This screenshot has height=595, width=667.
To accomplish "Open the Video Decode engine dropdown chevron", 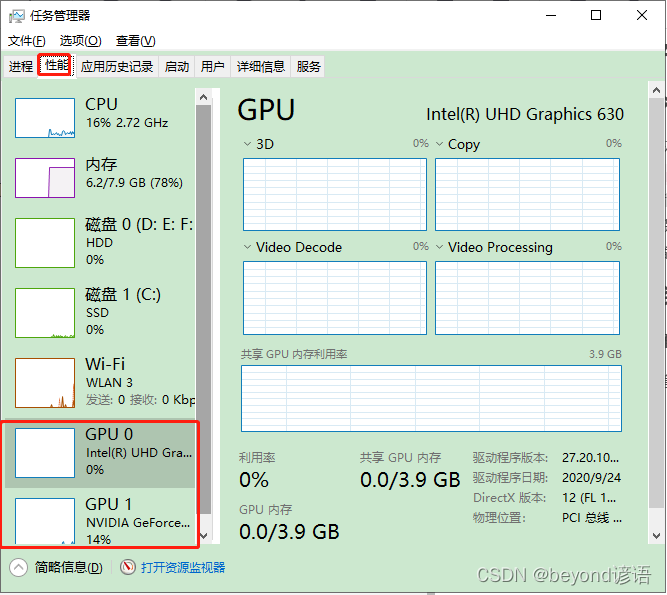I will point(247,247).
